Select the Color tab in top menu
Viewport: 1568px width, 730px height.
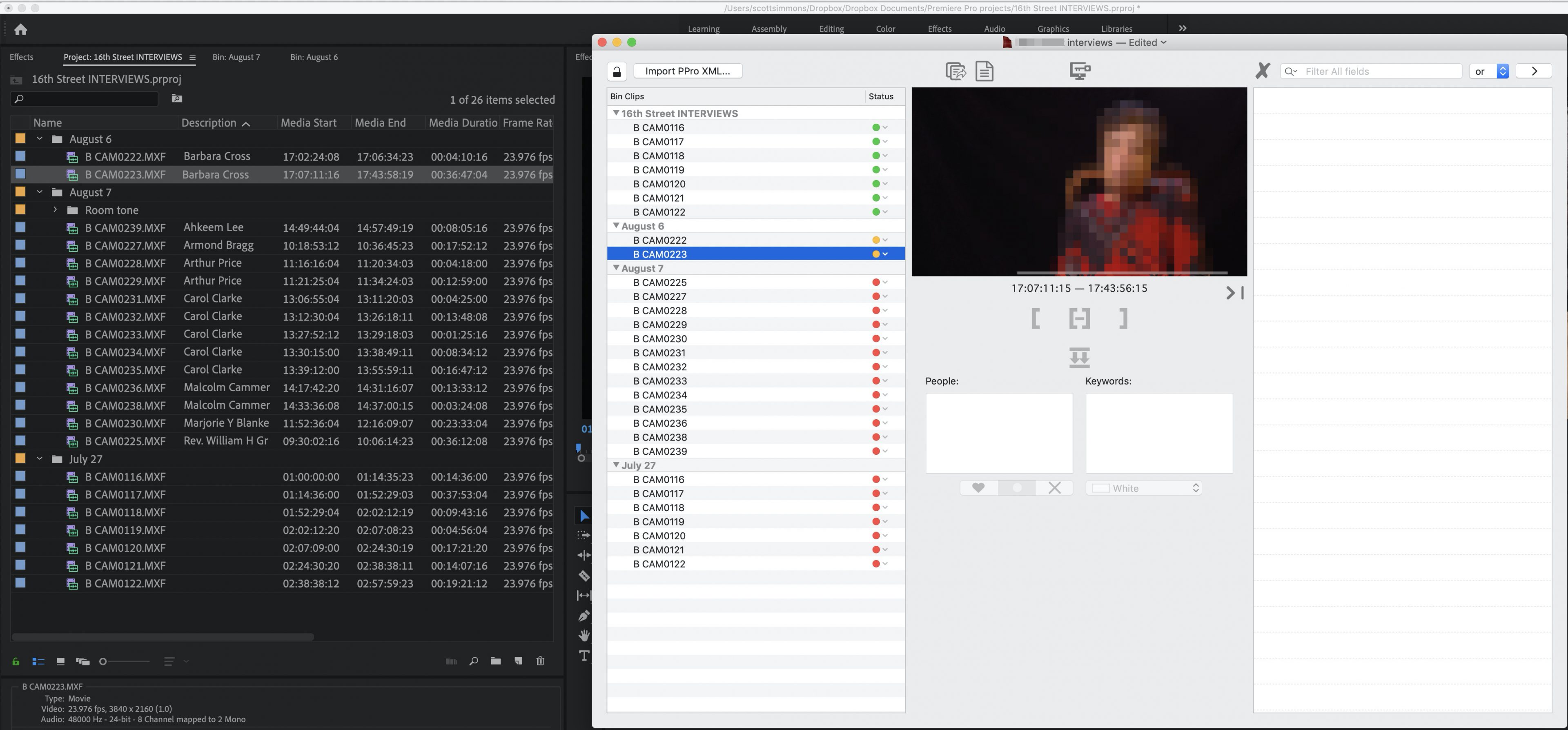(884, 28)
